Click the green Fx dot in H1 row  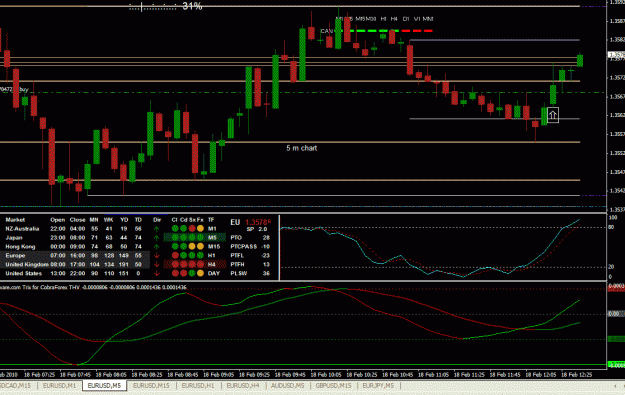click(200, 255)
